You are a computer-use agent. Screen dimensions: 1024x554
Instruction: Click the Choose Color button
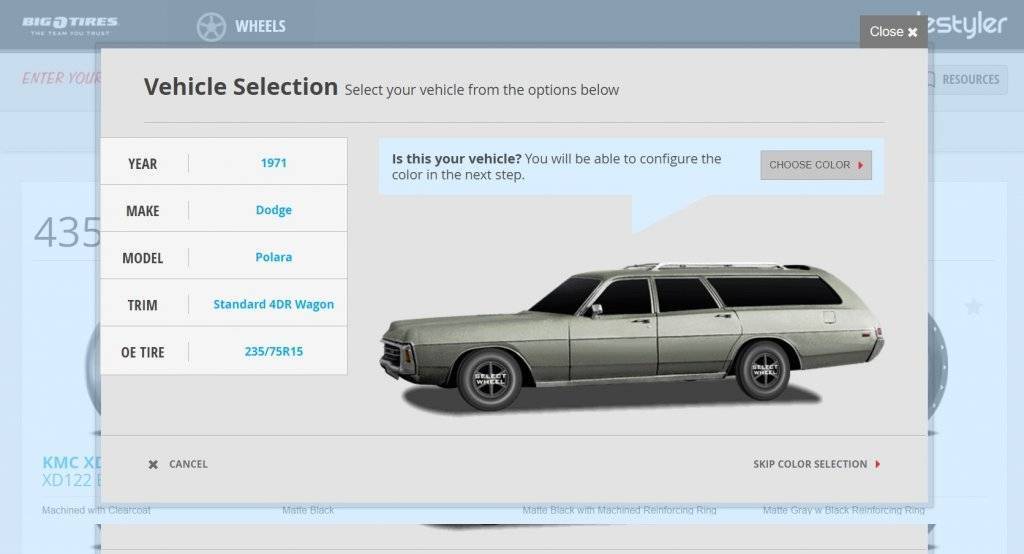[815, 165]
